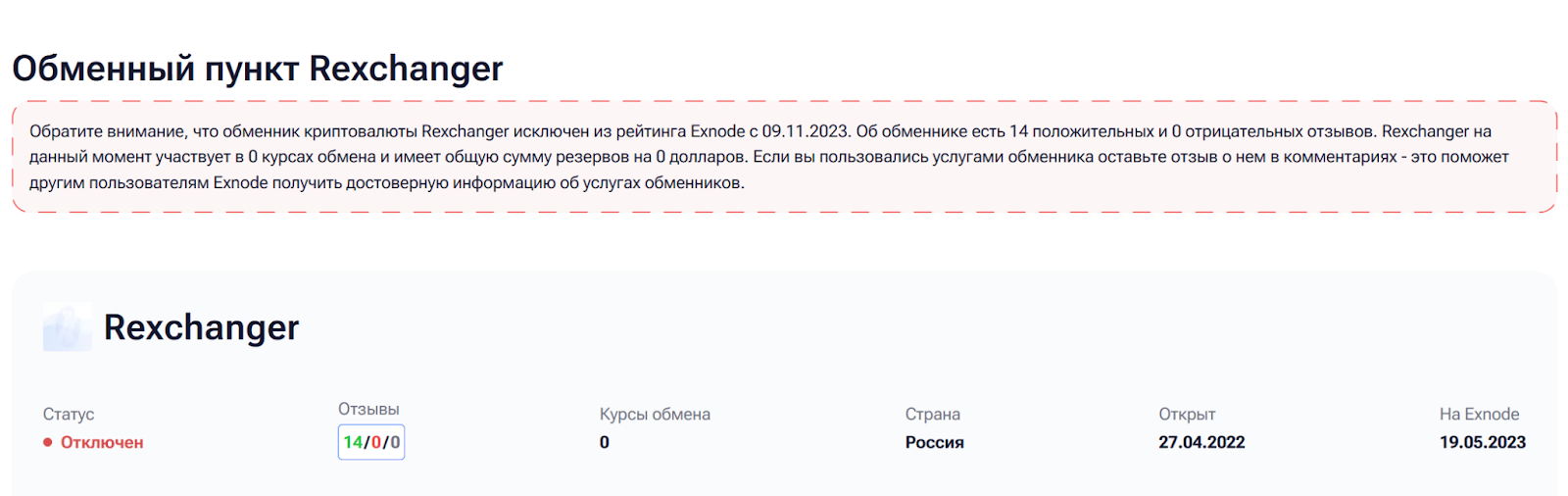Click the red status dot

[x=48, y=443]
